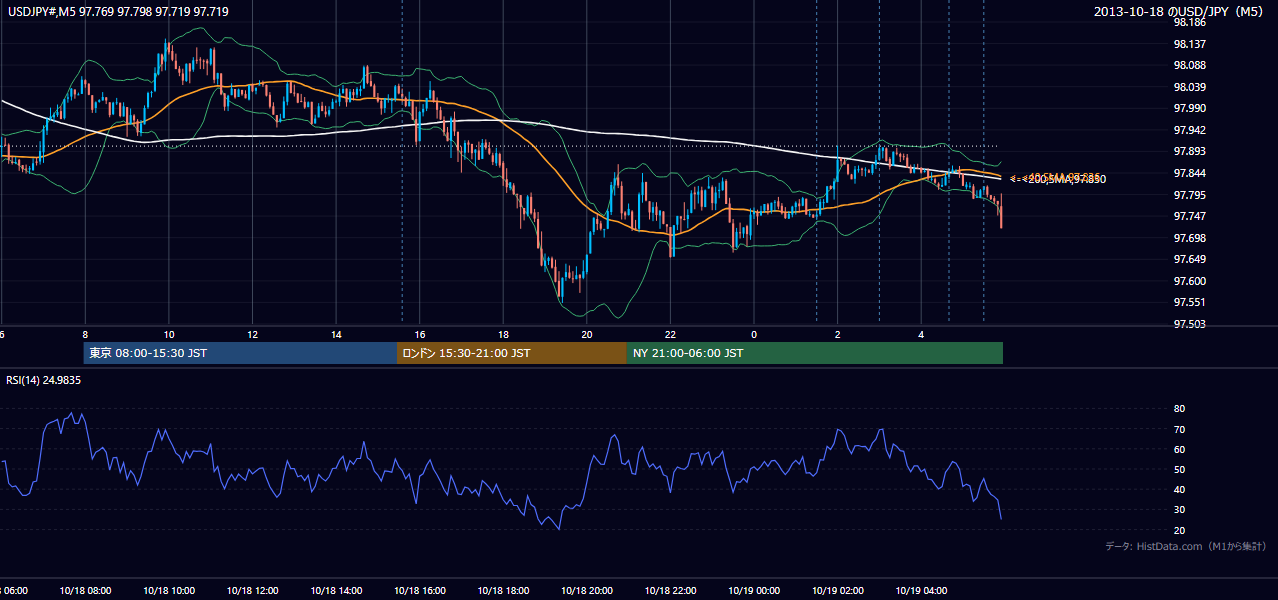The width and height of the screenshot is (1278, 600).
Task: Click RSI scale value 20
Action: coord(1179,530)
